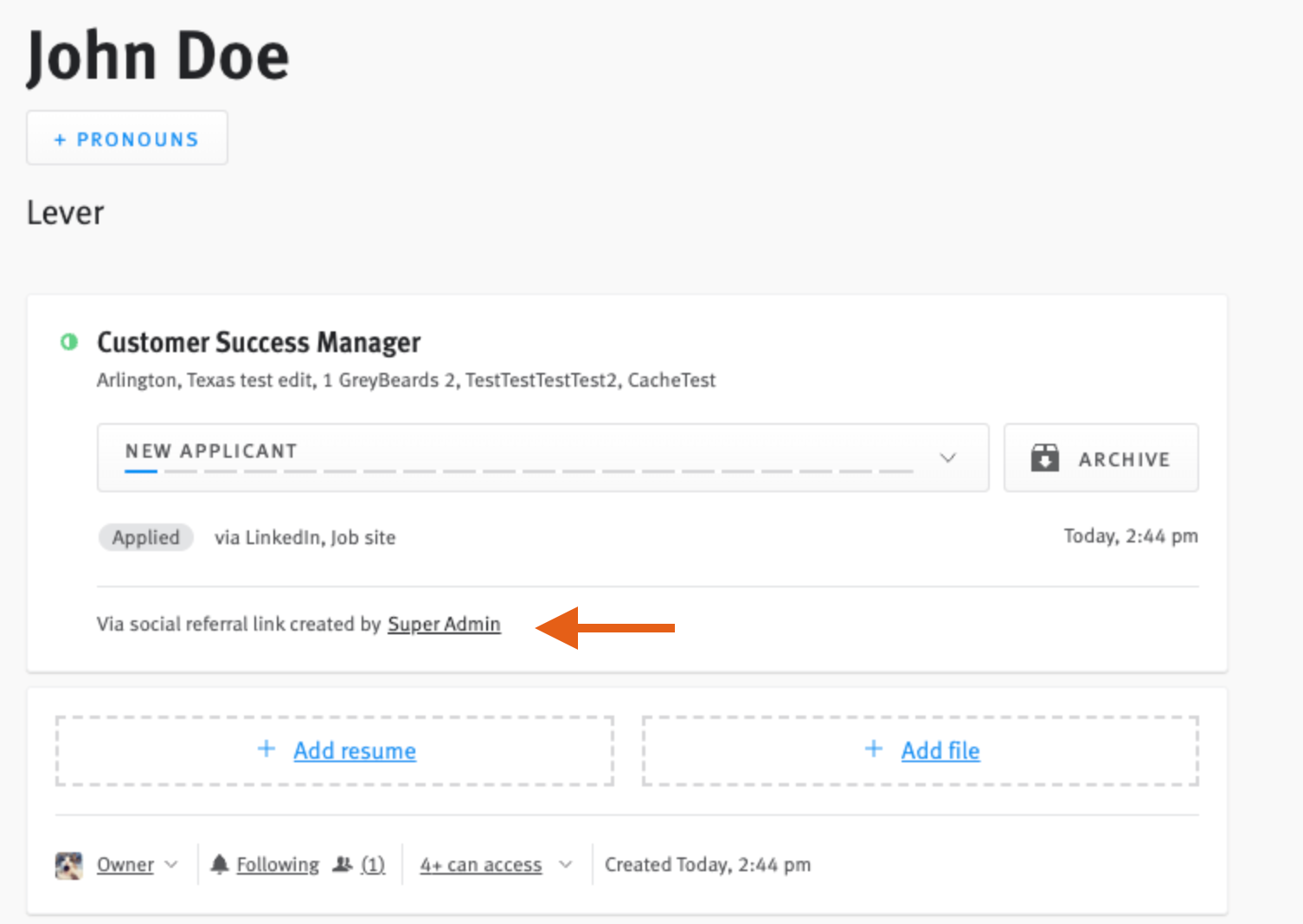1303x924 pixels.
Task: Select the Customer Success Manager job title
Action: 259,342
